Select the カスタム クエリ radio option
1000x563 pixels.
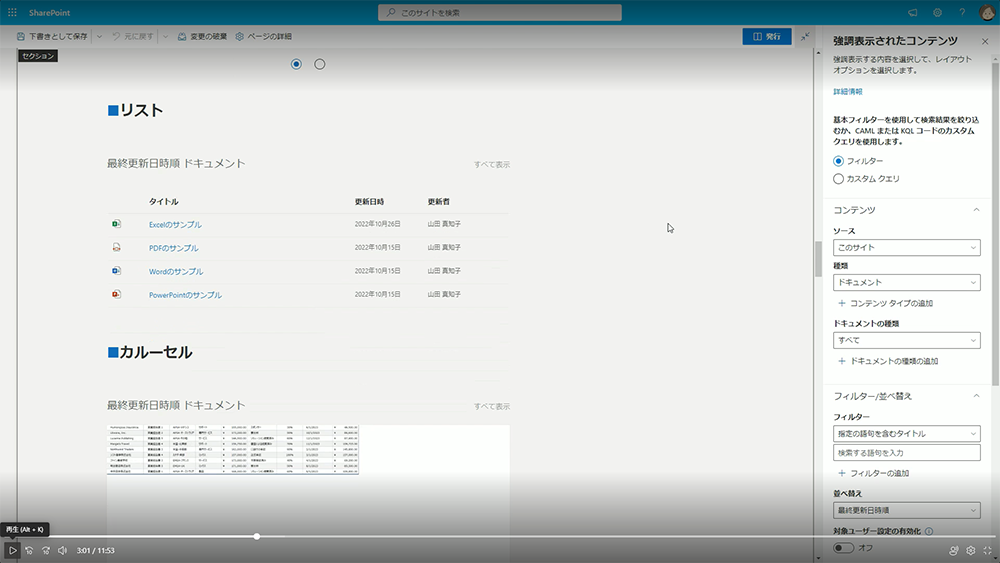pos(839,179)
